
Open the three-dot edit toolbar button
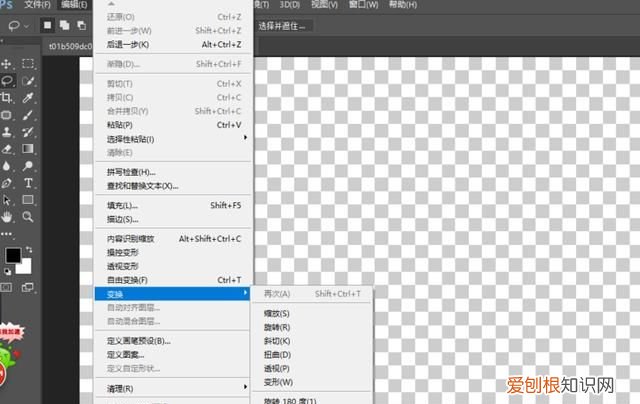7,234
